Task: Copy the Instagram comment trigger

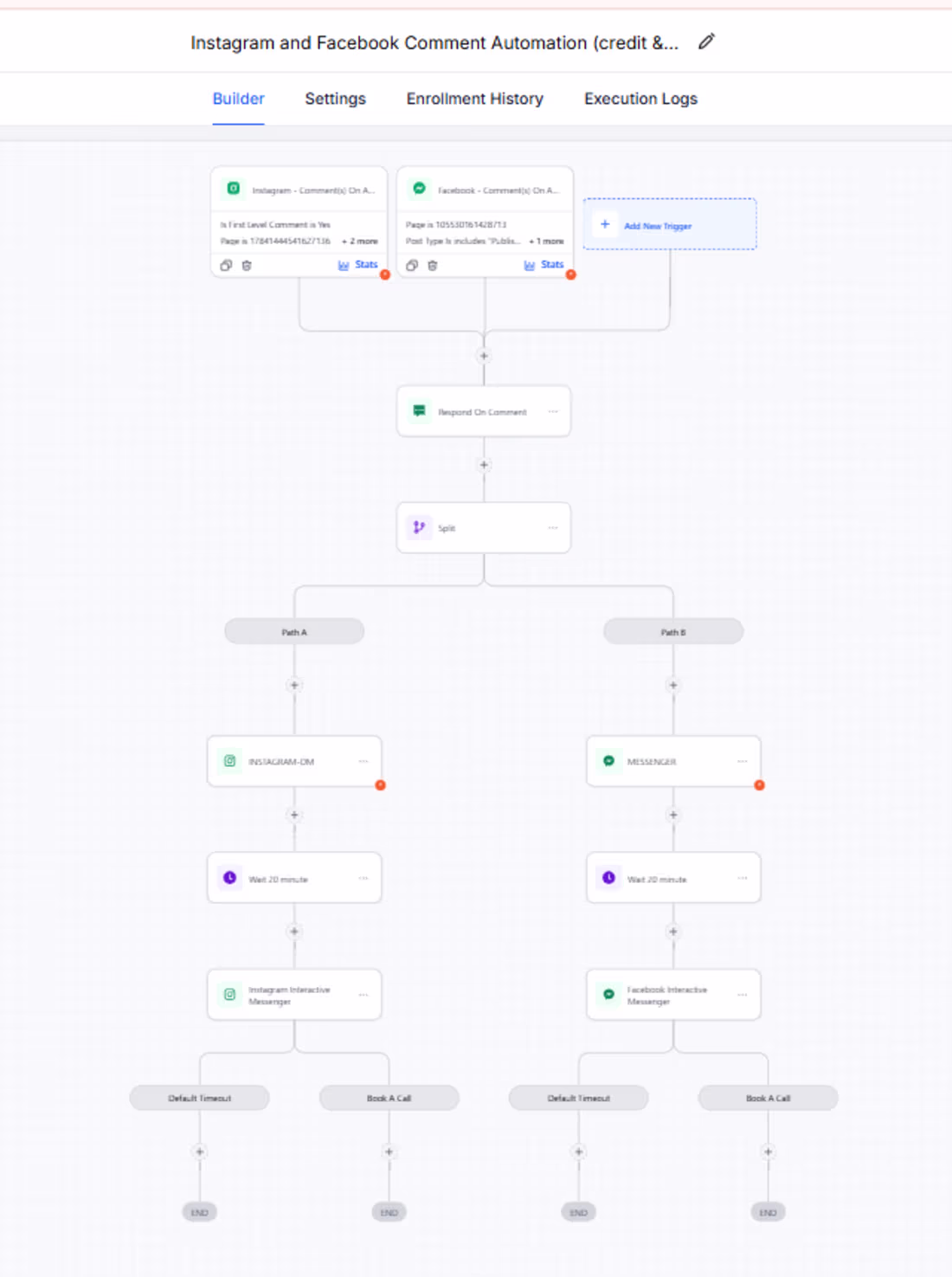Action: tap(226, 266)
